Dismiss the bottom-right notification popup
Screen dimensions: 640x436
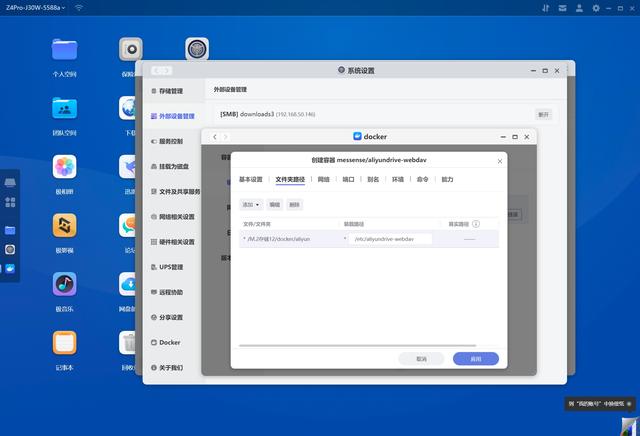click(x=629, y=404)
